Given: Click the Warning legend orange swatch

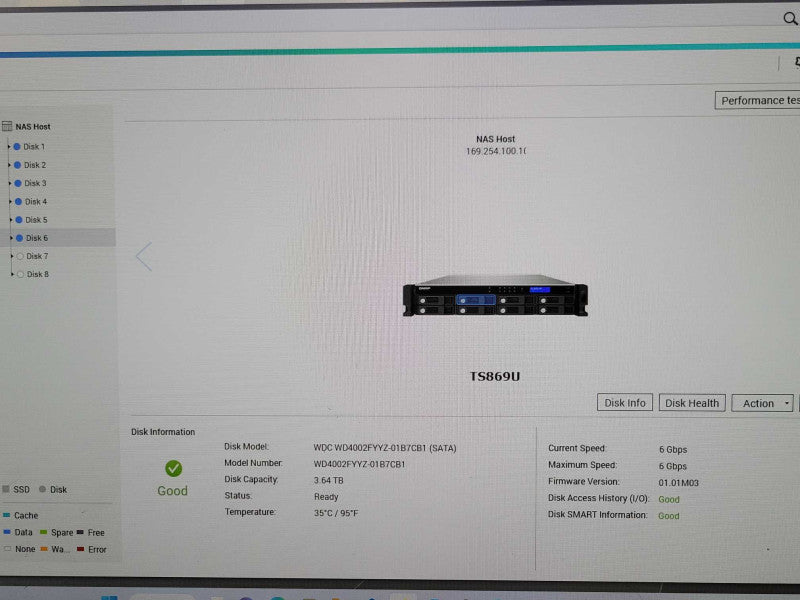Looking at the screenshot, I should [x=44, y=549].
